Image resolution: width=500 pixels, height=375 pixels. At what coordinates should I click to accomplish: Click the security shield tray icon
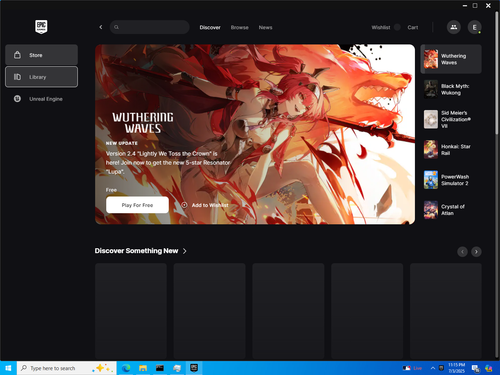[441, 368]
